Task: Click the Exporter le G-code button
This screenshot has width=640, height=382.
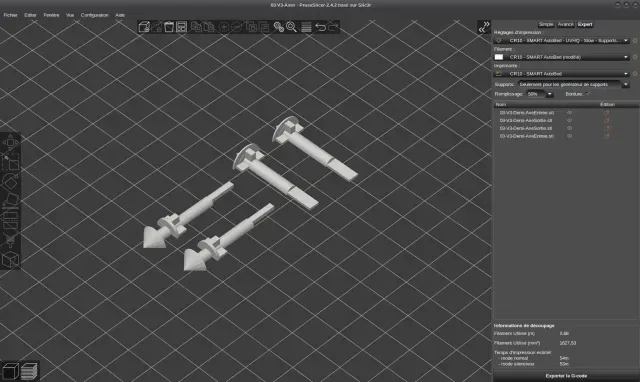Action: tap(566, 376)
